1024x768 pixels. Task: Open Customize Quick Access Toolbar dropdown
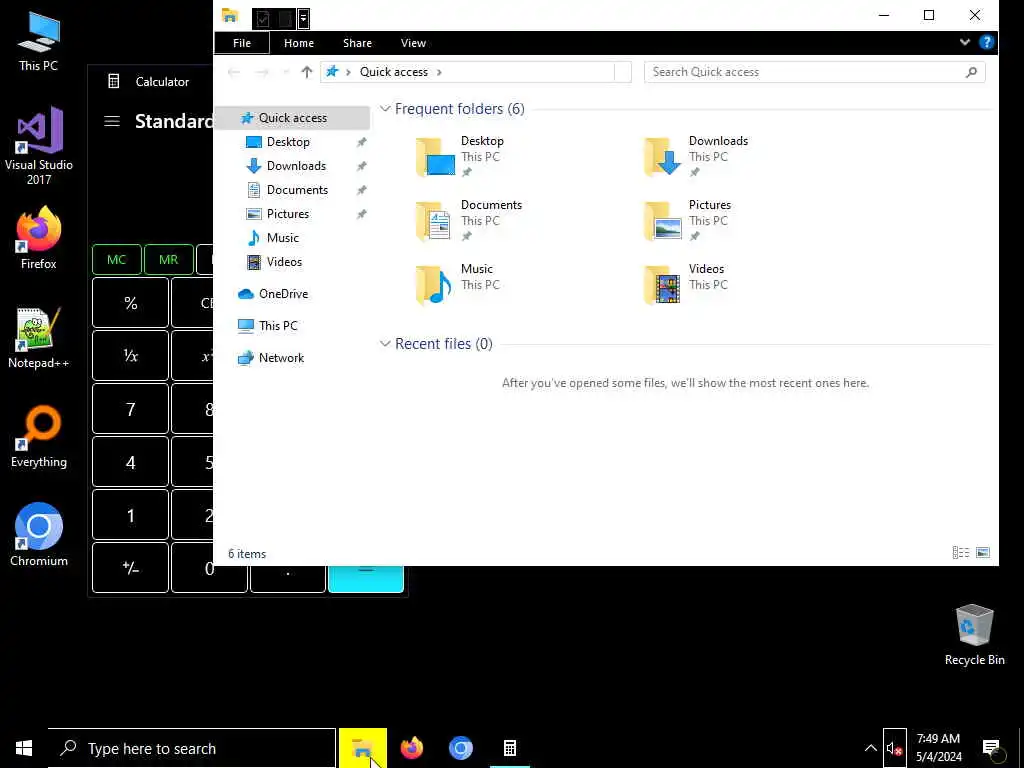point(304,18)
